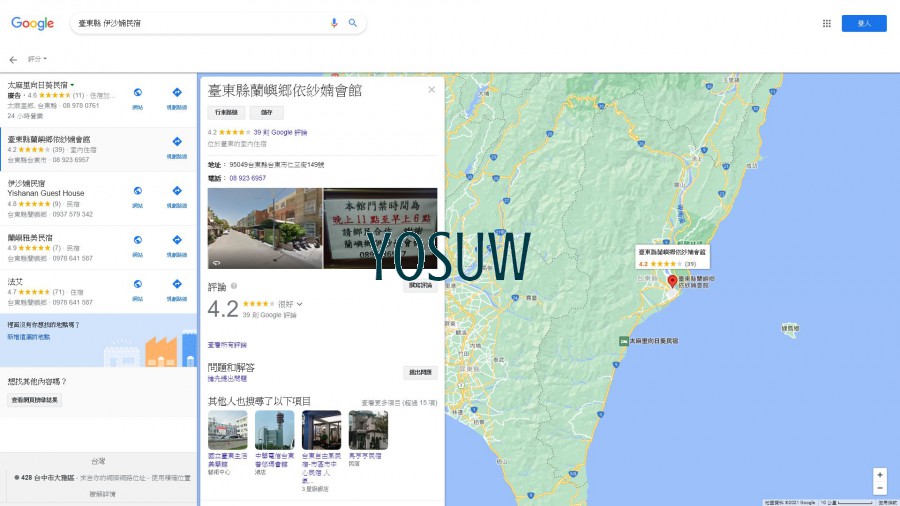Click the Google search text field
This screenshot has width=900, height=506.
click(x=200, y=23)
